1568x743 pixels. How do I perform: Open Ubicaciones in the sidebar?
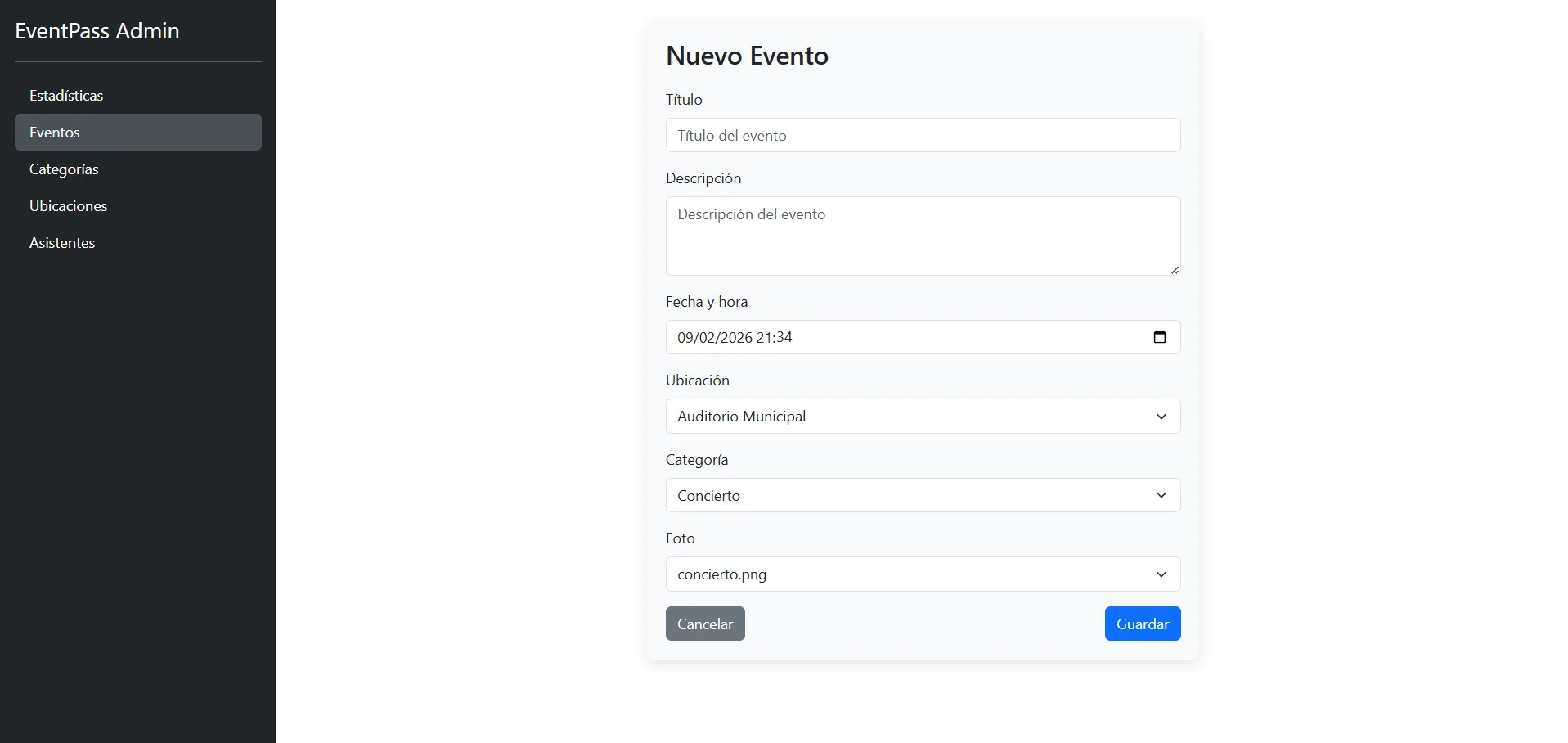(138, 206)
